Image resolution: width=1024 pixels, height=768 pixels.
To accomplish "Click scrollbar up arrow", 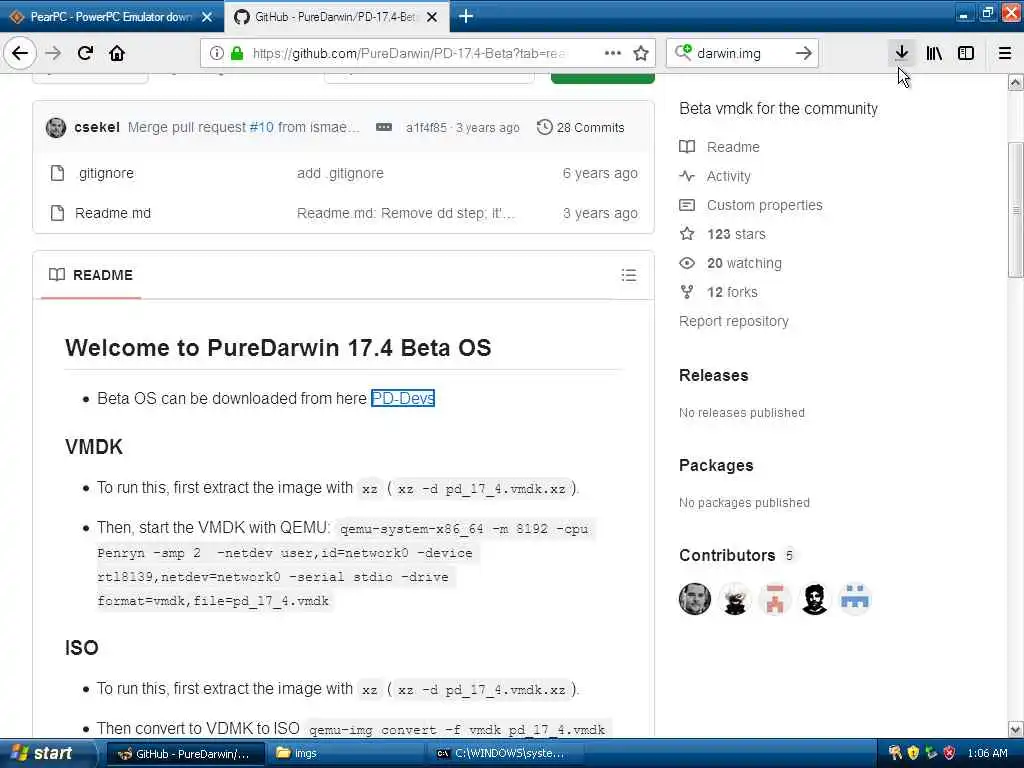I will coord(1016,82).
